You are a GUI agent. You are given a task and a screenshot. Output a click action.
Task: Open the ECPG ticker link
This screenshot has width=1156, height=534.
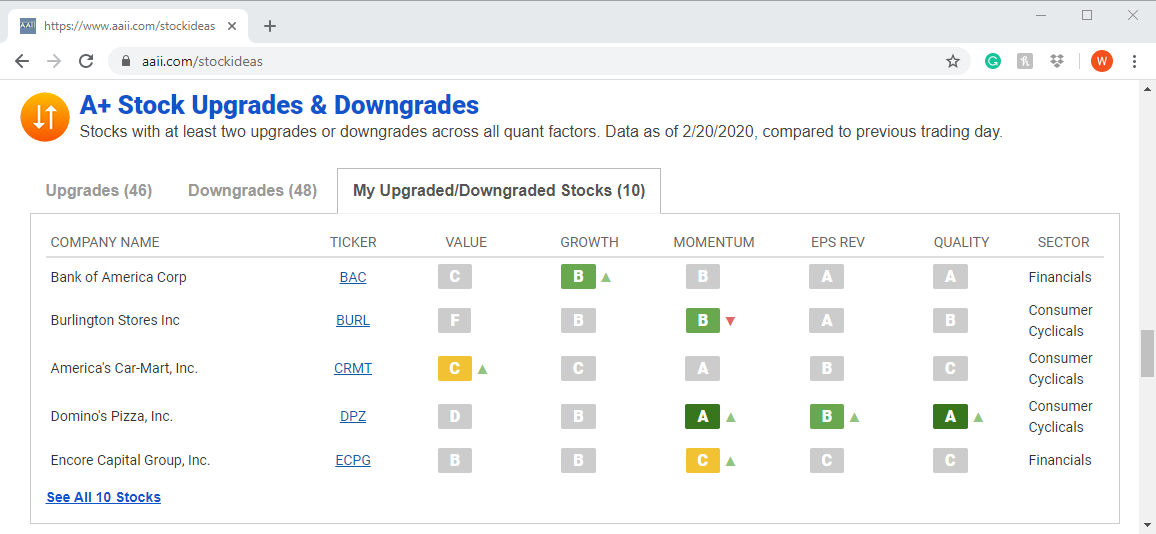pos(353,460)
